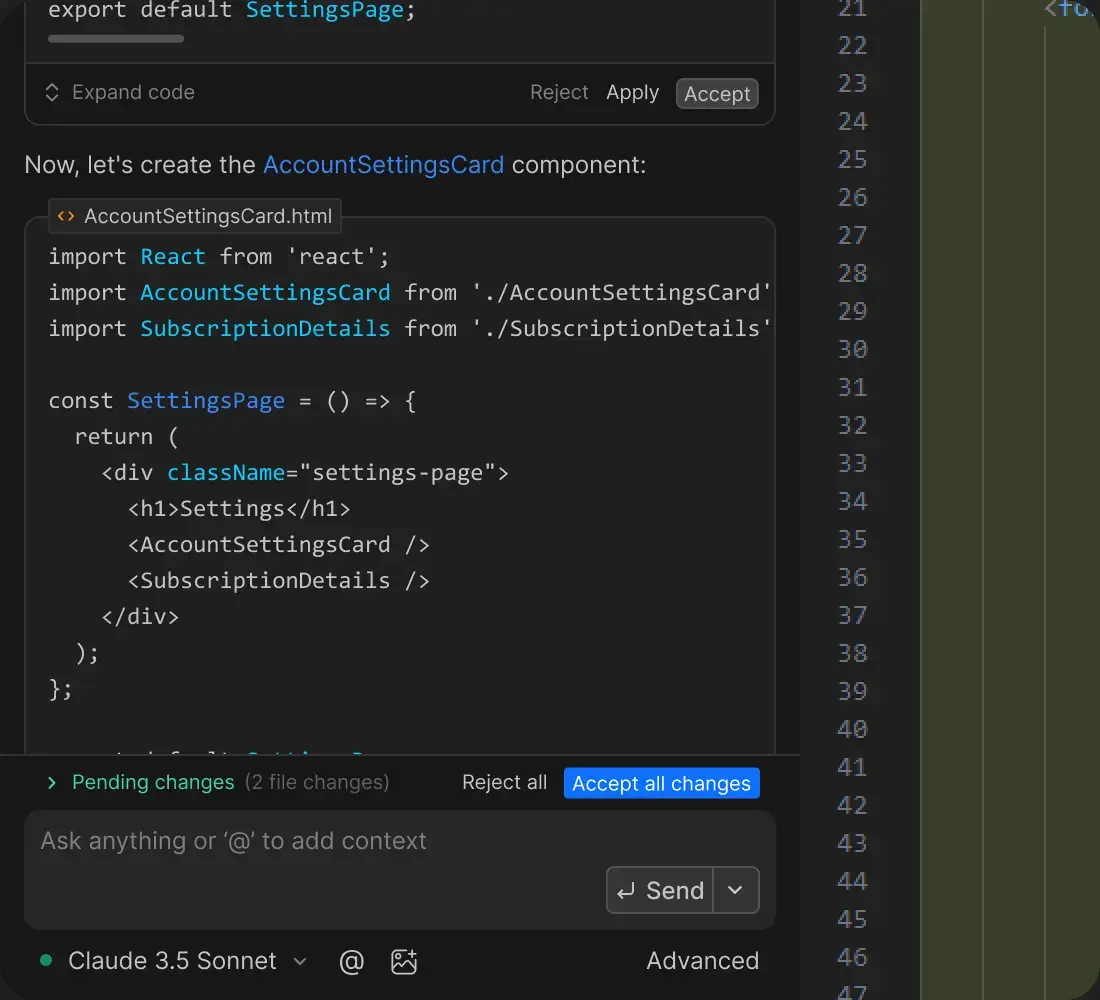Click the horizontal scrollbar under the code block

pyautogui.click(x=116, y=39)
